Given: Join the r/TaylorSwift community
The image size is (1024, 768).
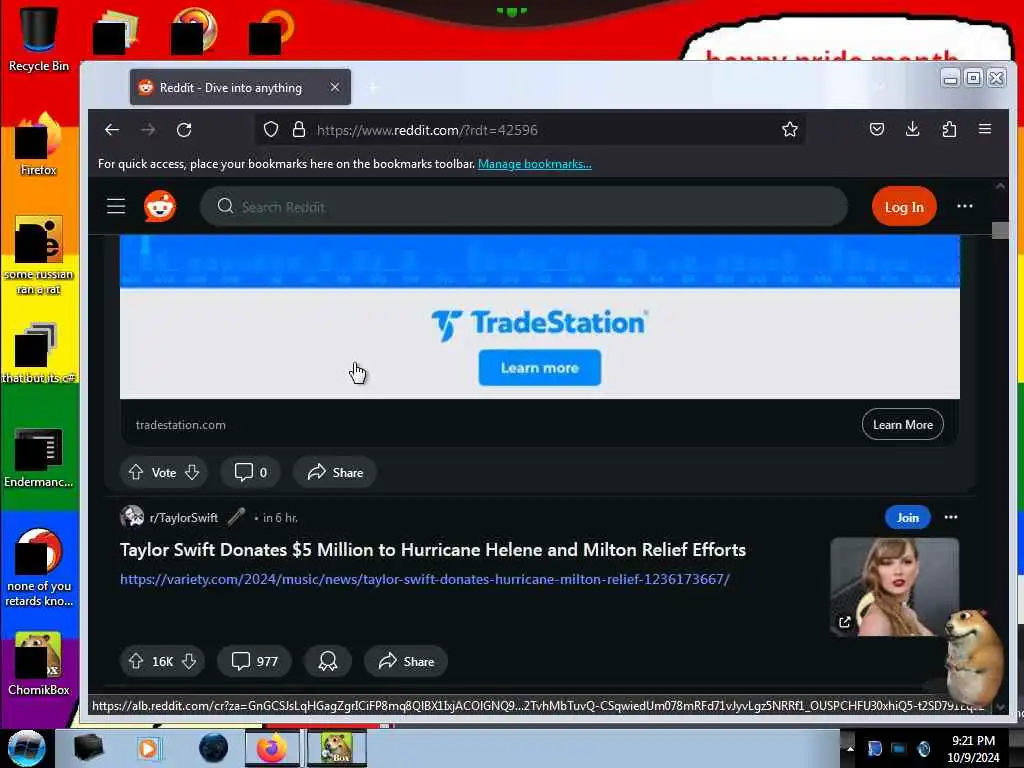Looking at the screenshot, I should click(x=908, y=517).
